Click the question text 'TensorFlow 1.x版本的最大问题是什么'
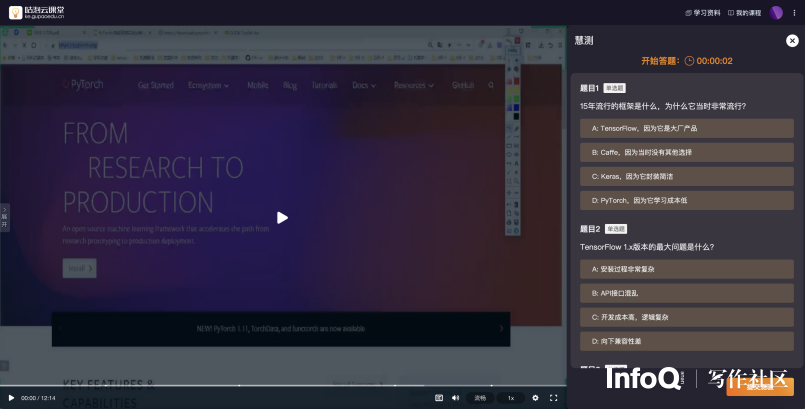 point(647,247)
